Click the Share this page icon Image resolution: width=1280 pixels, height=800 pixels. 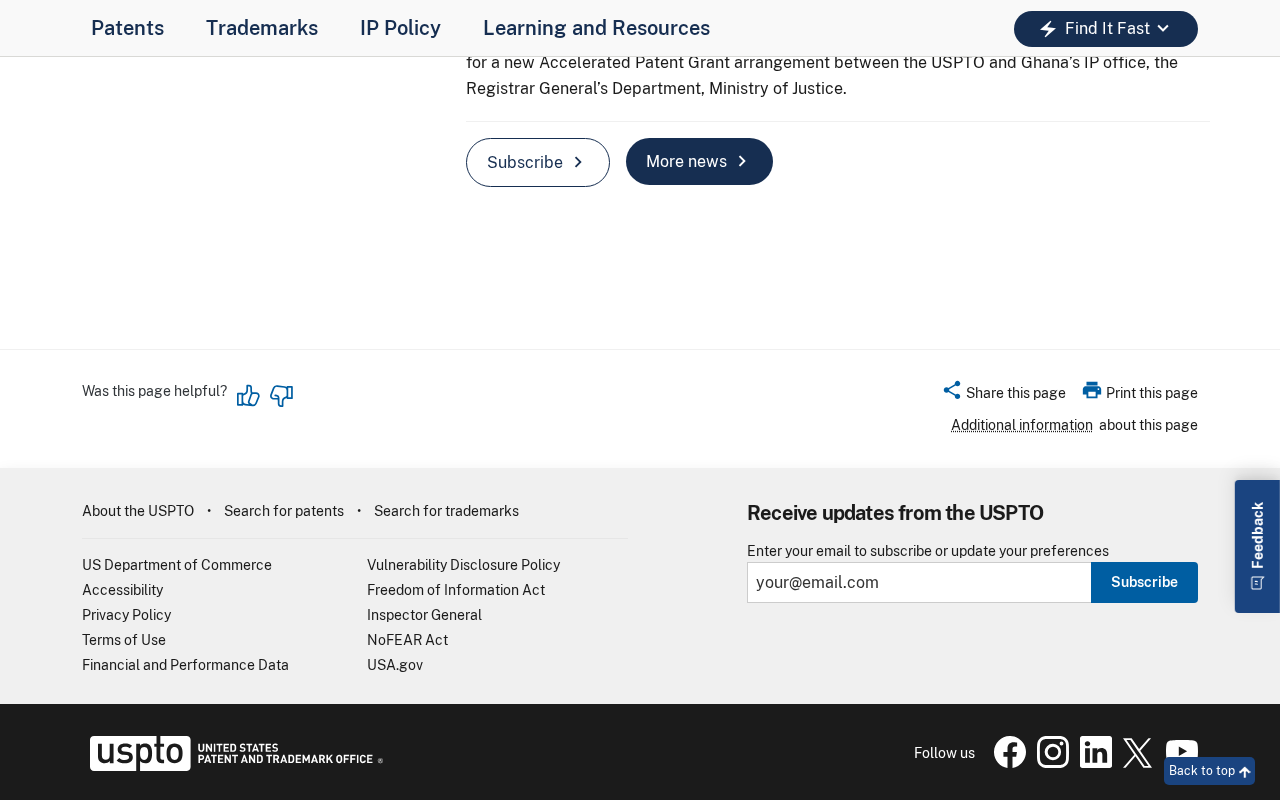952,391
